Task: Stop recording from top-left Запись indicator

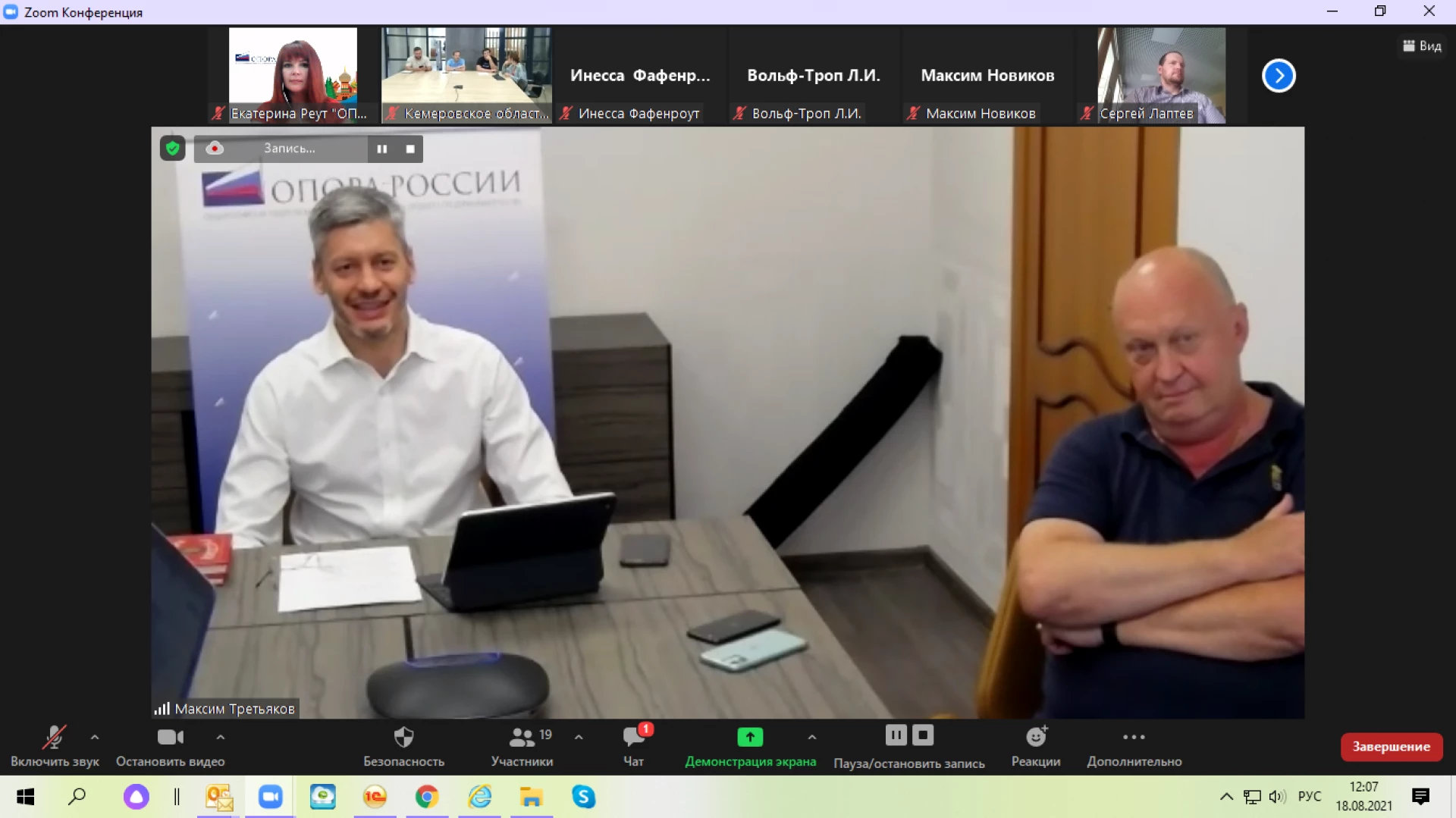Action: pyautogui.click(x=410, y=149)
